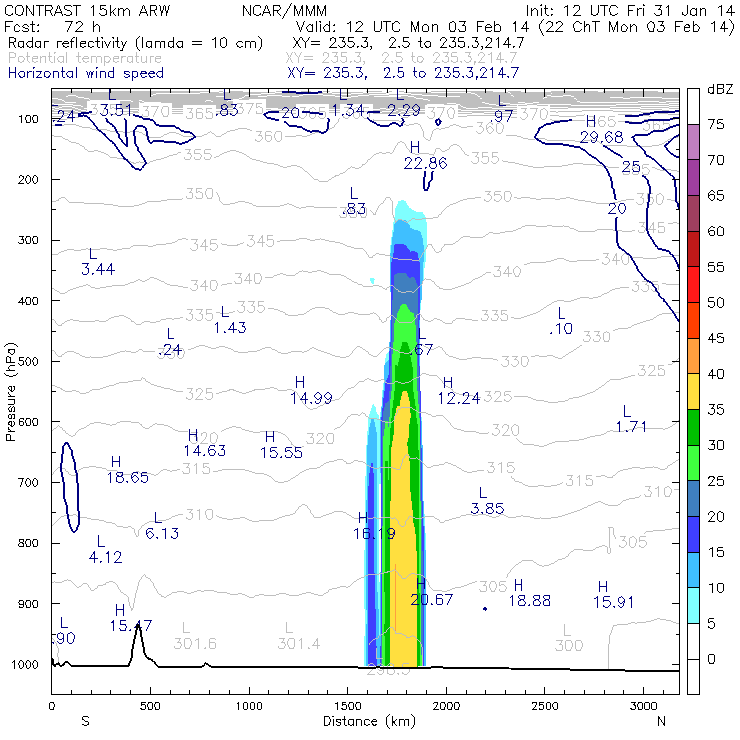The height and width of the screenshot is (740, 740).
Task: Click the wind minimum value '3.85'
Action: pyautogui.click(x=487, y=509)
